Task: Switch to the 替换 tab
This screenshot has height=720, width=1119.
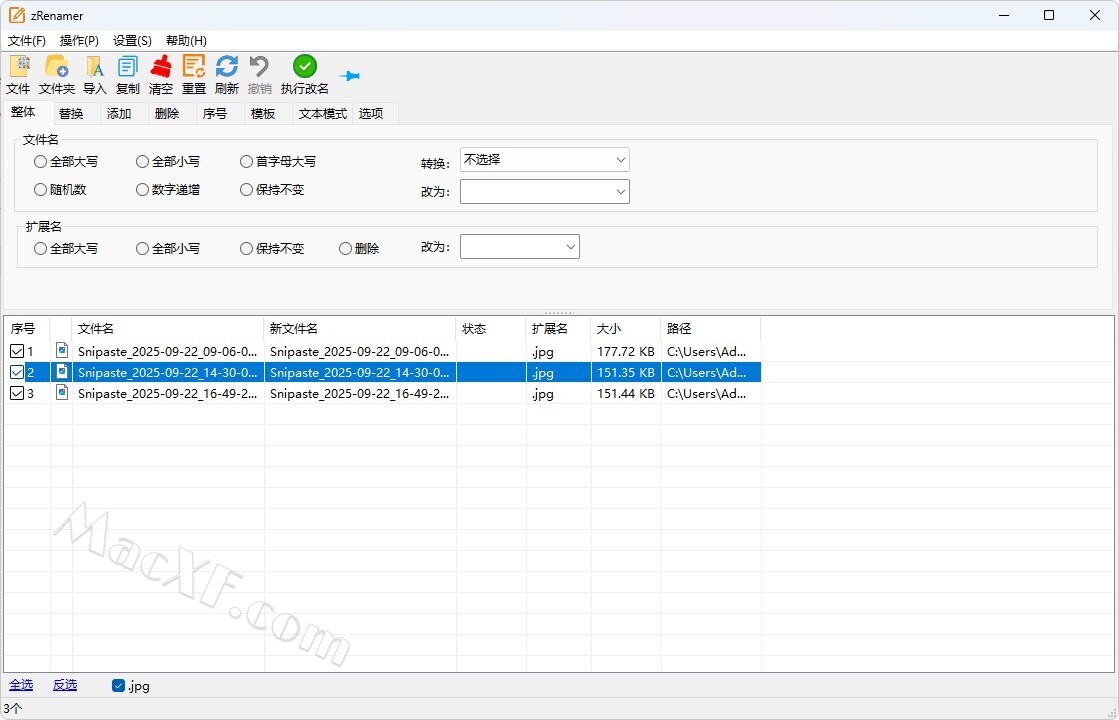Action: (x=71, y=114)
